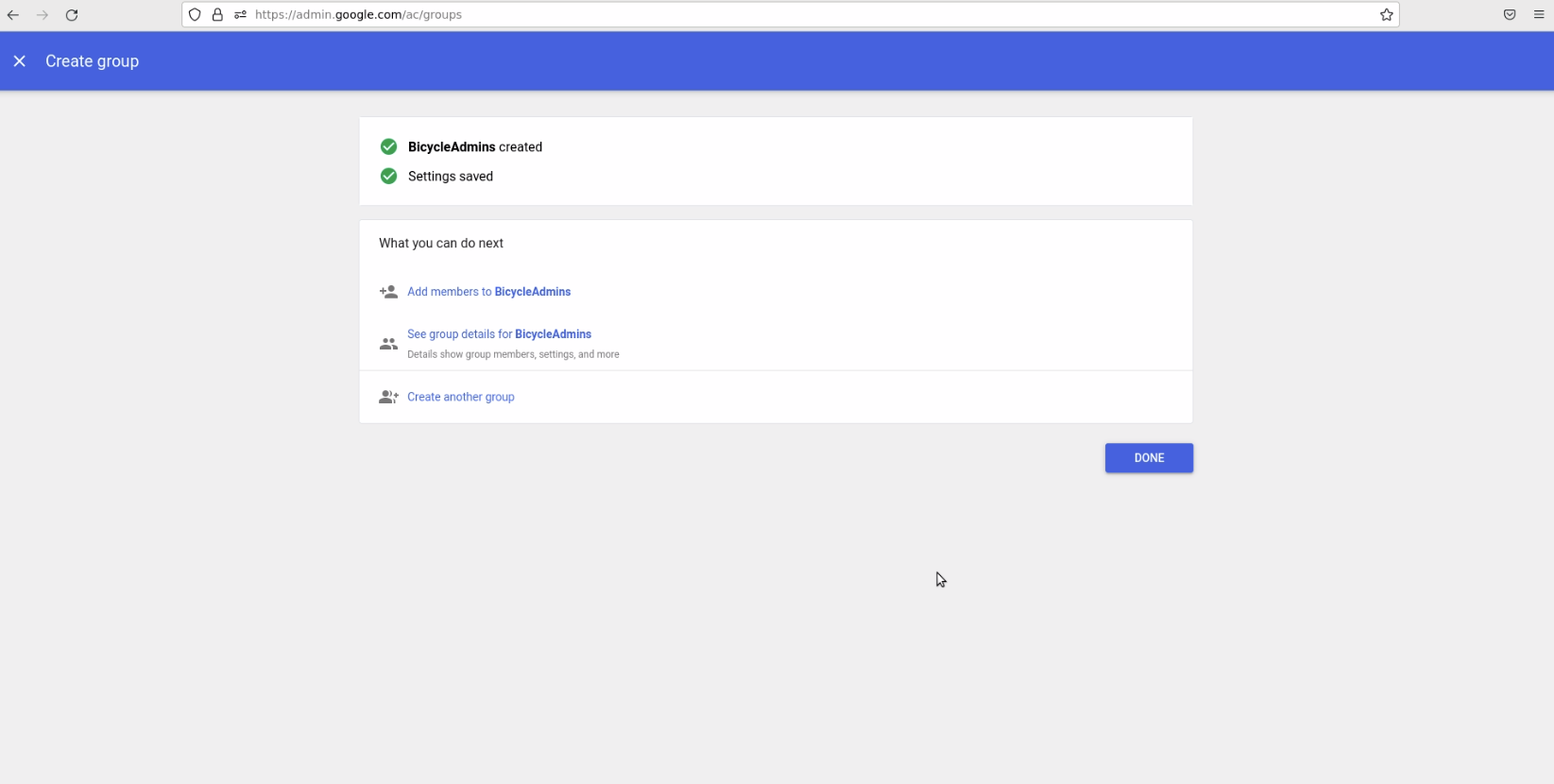Screen dimensions: 1554x784
Task: Click the DONE button
Action: tap(1149, 458)
